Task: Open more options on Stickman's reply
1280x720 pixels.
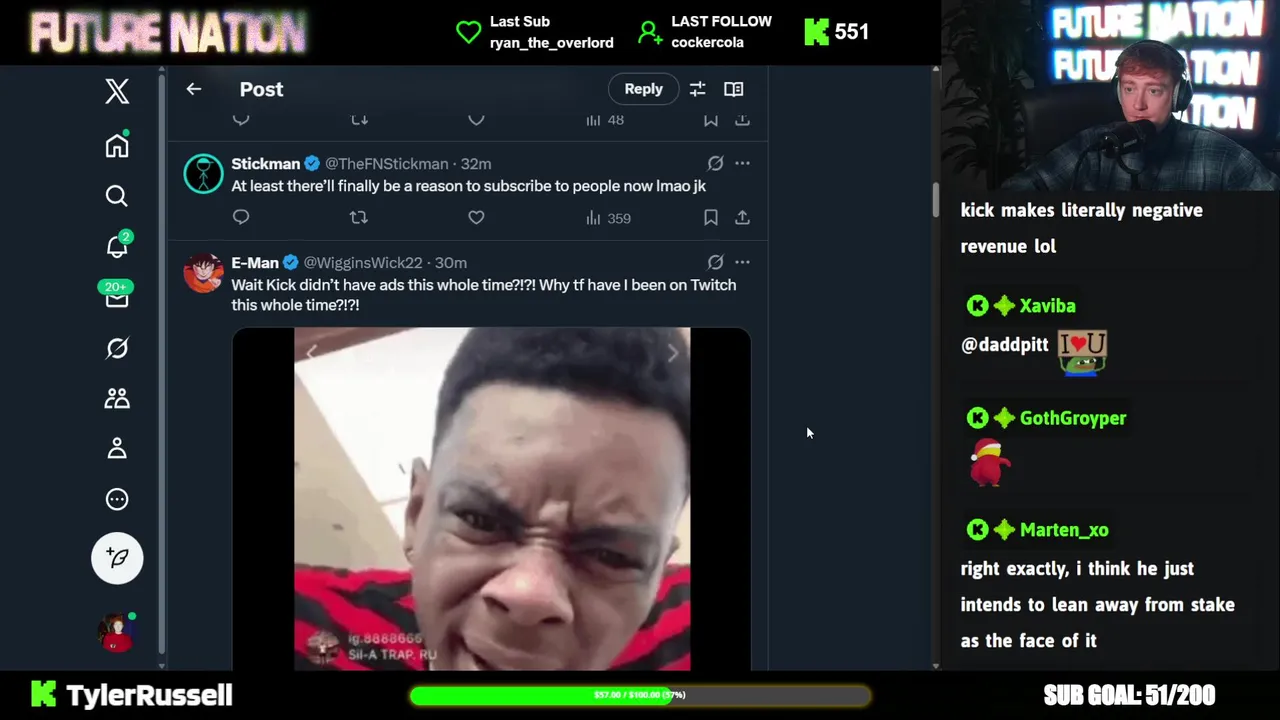Action: click(x=742, y=163)
